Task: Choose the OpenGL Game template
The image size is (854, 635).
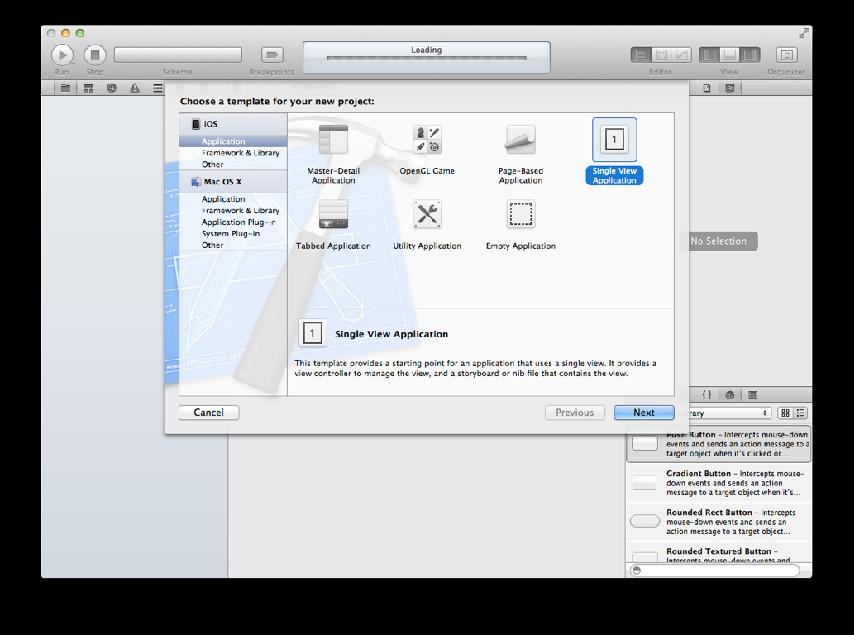Action: point(427,150)
